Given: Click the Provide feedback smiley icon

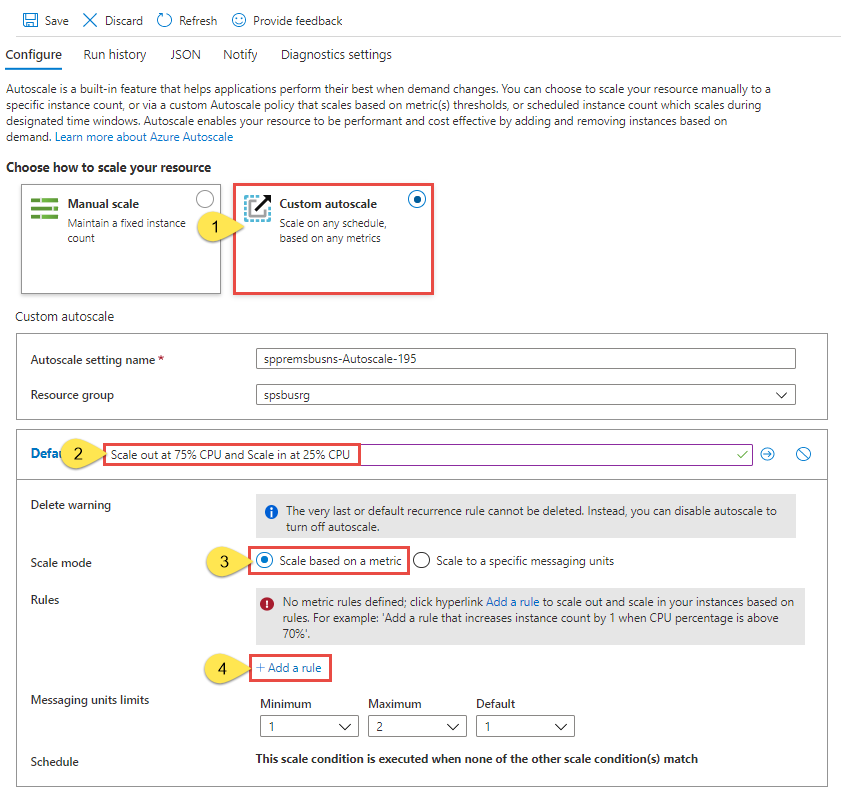Looking at the screenshot, I should [239, 20].
